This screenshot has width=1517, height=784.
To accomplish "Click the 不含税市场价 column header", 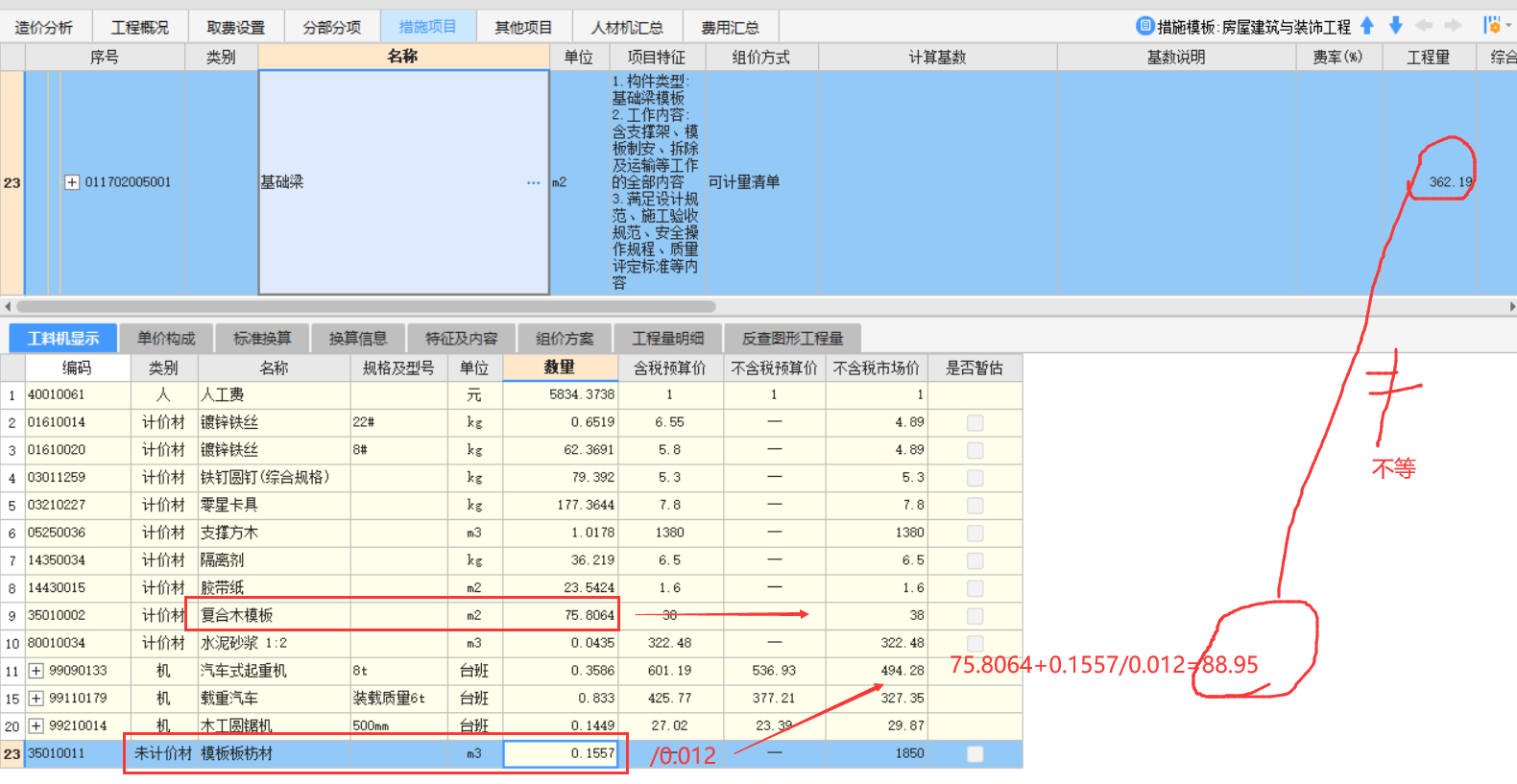I will point(877,368).
